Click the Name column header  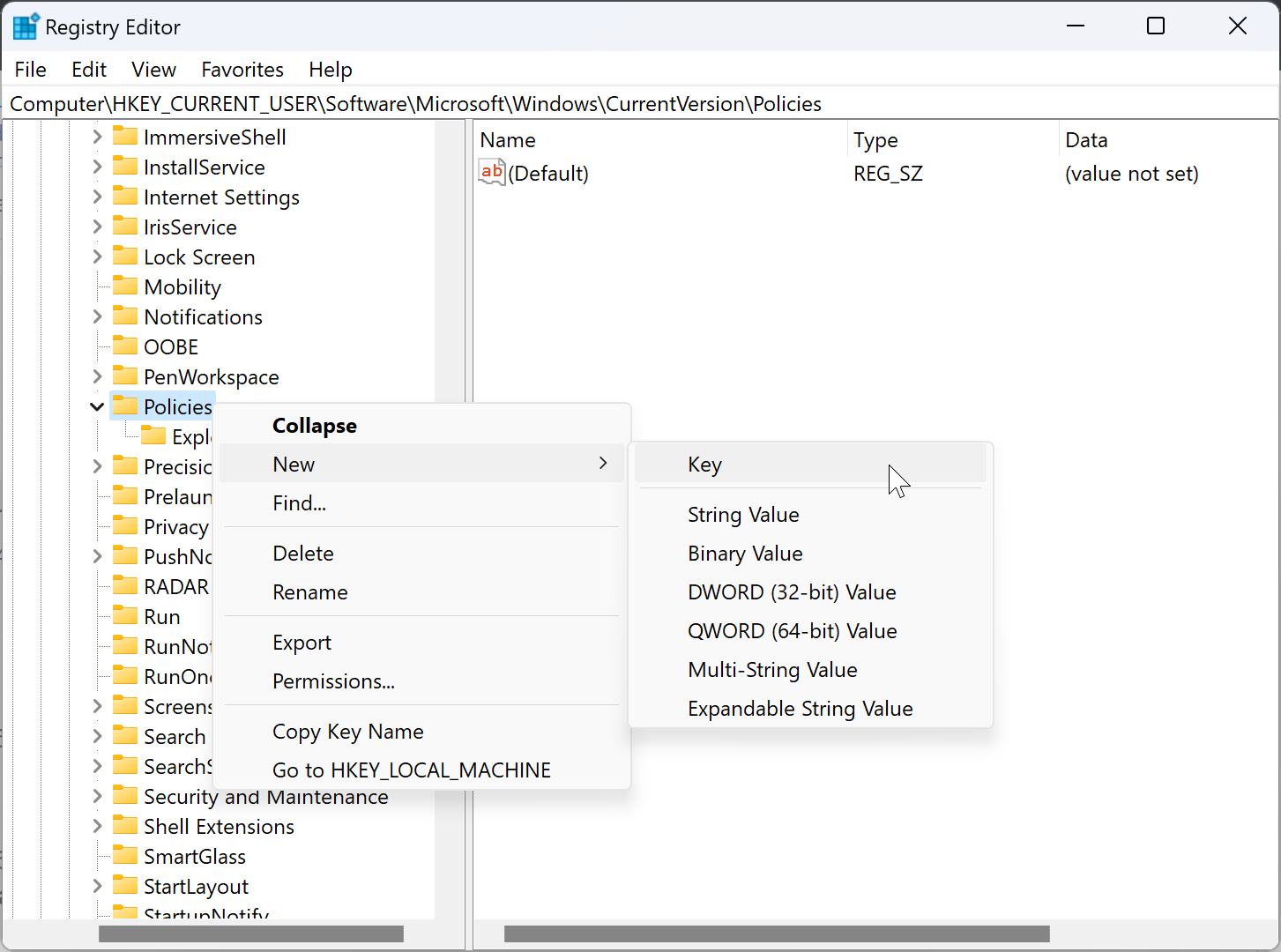(x=661, y=140)
